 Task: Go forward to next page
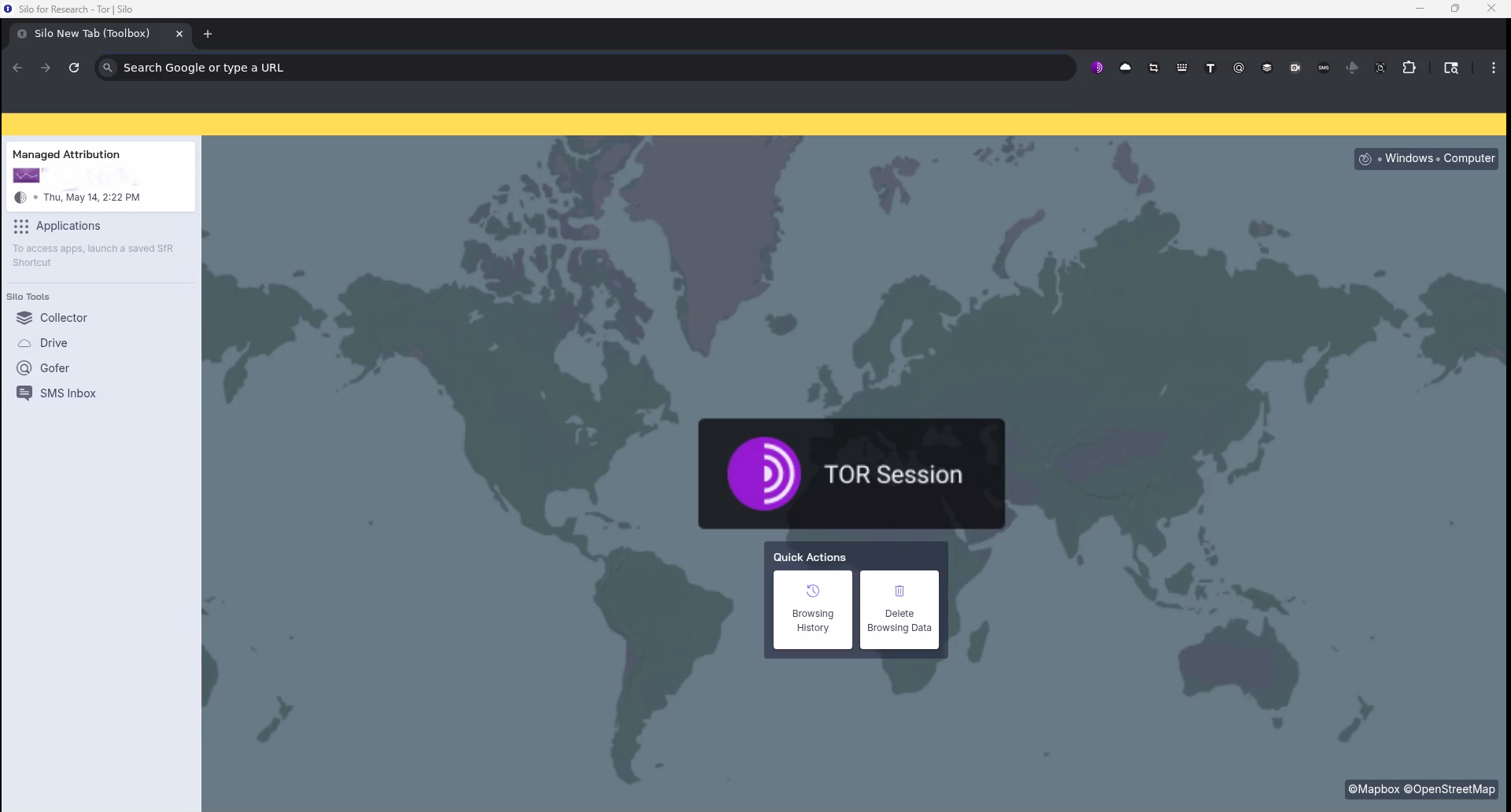[x=46, y=68]
